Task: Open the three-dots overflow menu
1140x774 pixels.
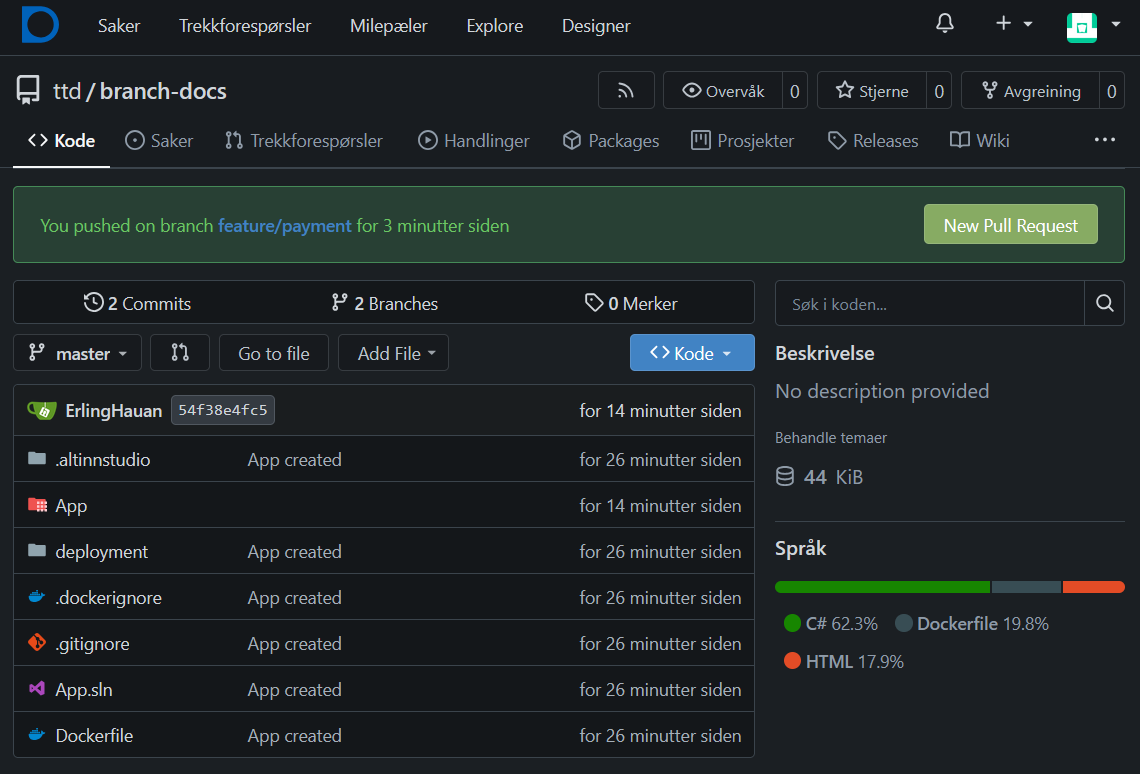Action: click(x=1104, y=140)
